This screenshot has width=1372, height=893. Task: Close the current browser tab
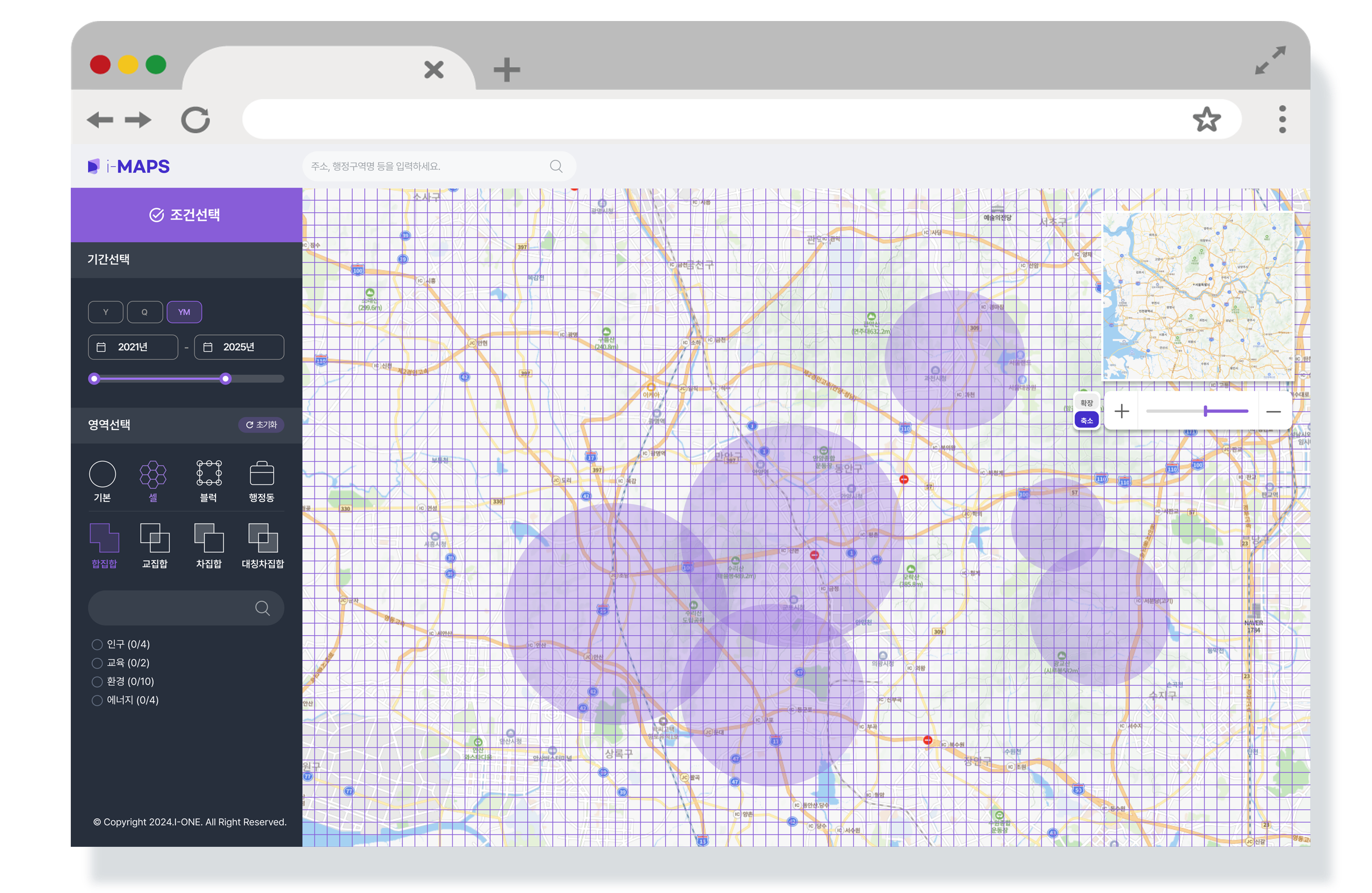click(433, 70)
